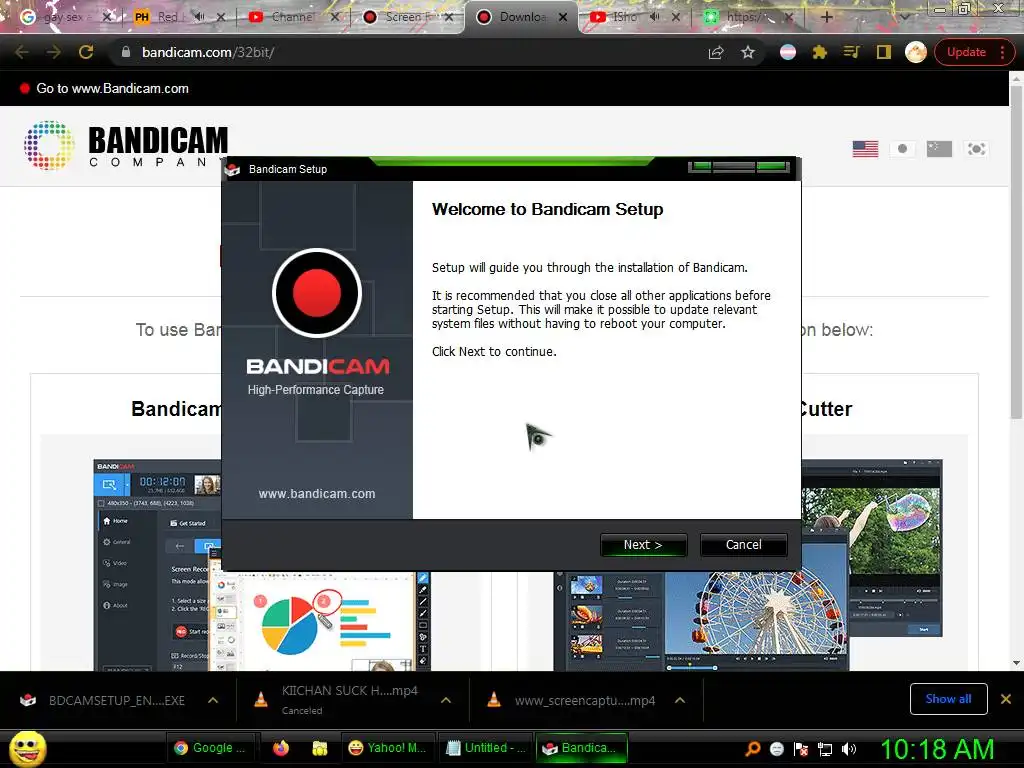The width and height of the screenshot is (1024, 768).
Task: Open the media control playlist icon
Action: point(851,52)
